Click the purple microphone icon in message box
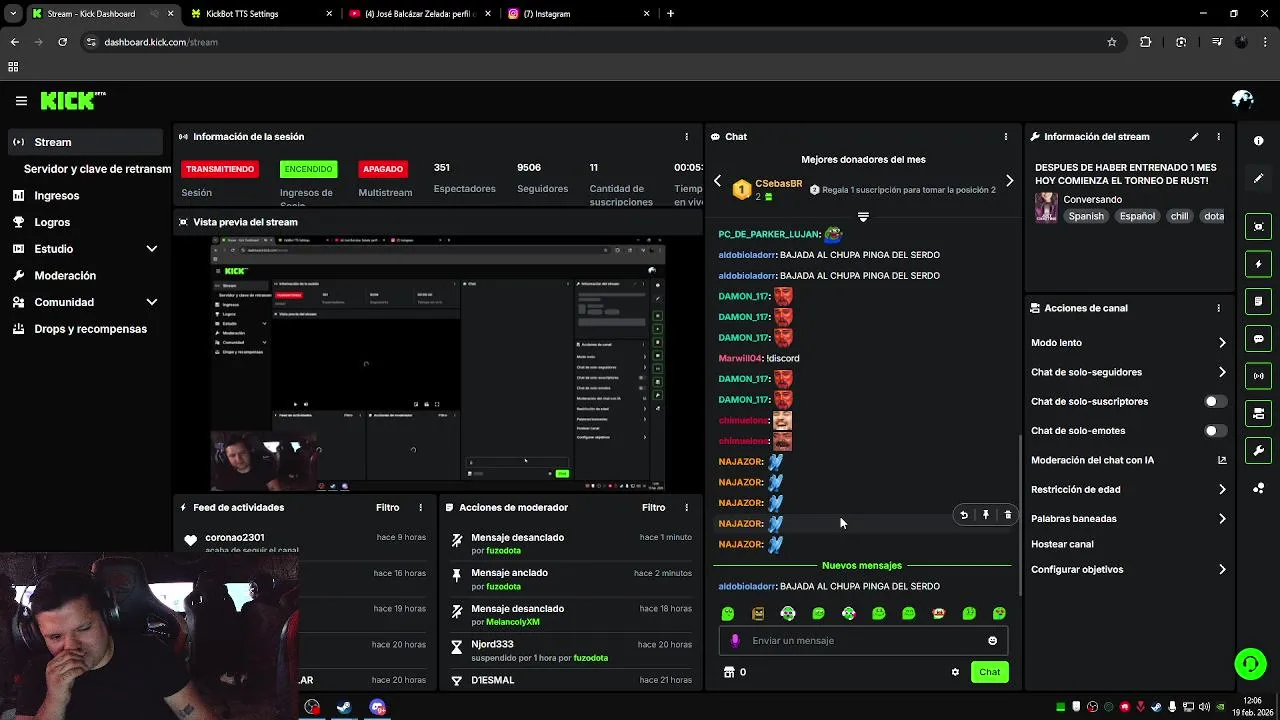 point(735,641)
